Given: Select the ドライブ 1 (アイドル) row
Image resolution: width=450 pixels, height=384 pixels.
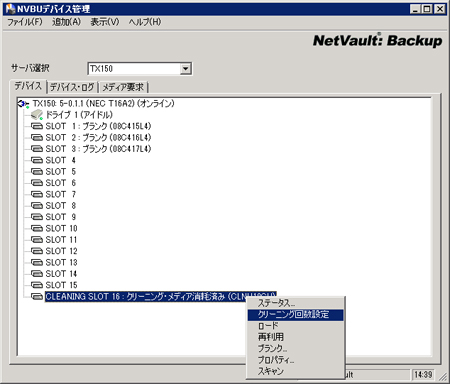Looking at the screenshot, I should pyautogui.click(x=79, y=115).
